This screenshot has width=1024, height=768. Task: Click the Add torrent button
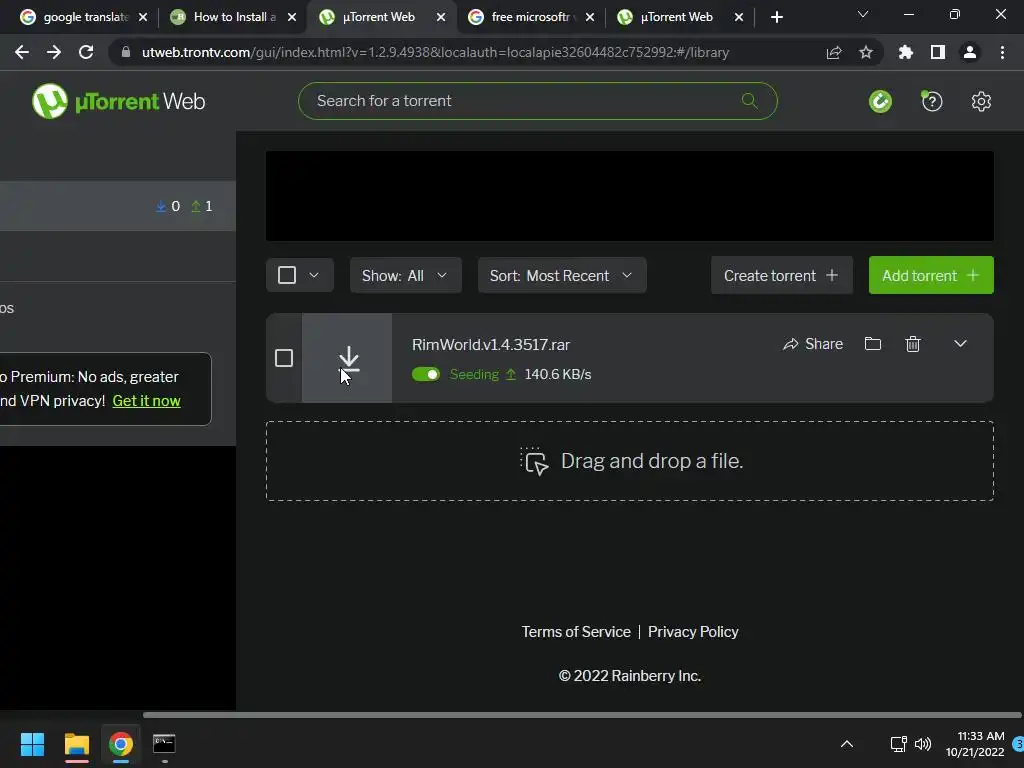[931, 275]
